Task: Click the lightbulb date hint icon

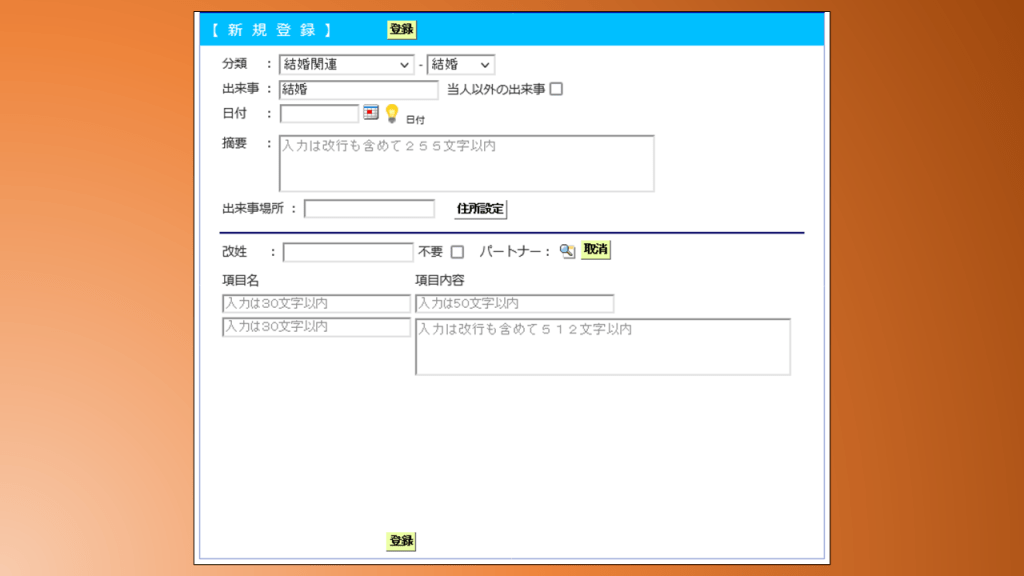Action: tap(392, 113)
